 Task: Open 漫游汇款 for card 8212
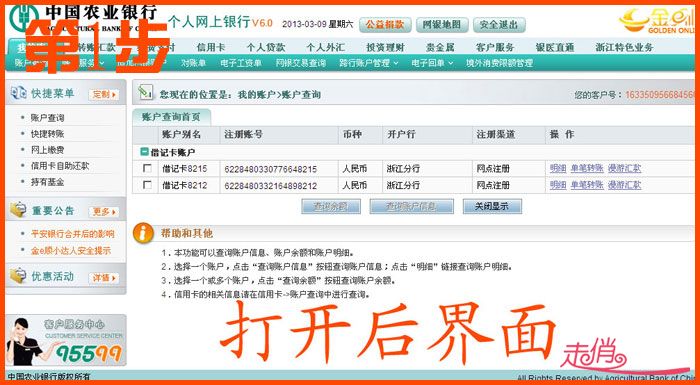click(x=625, y=184)
